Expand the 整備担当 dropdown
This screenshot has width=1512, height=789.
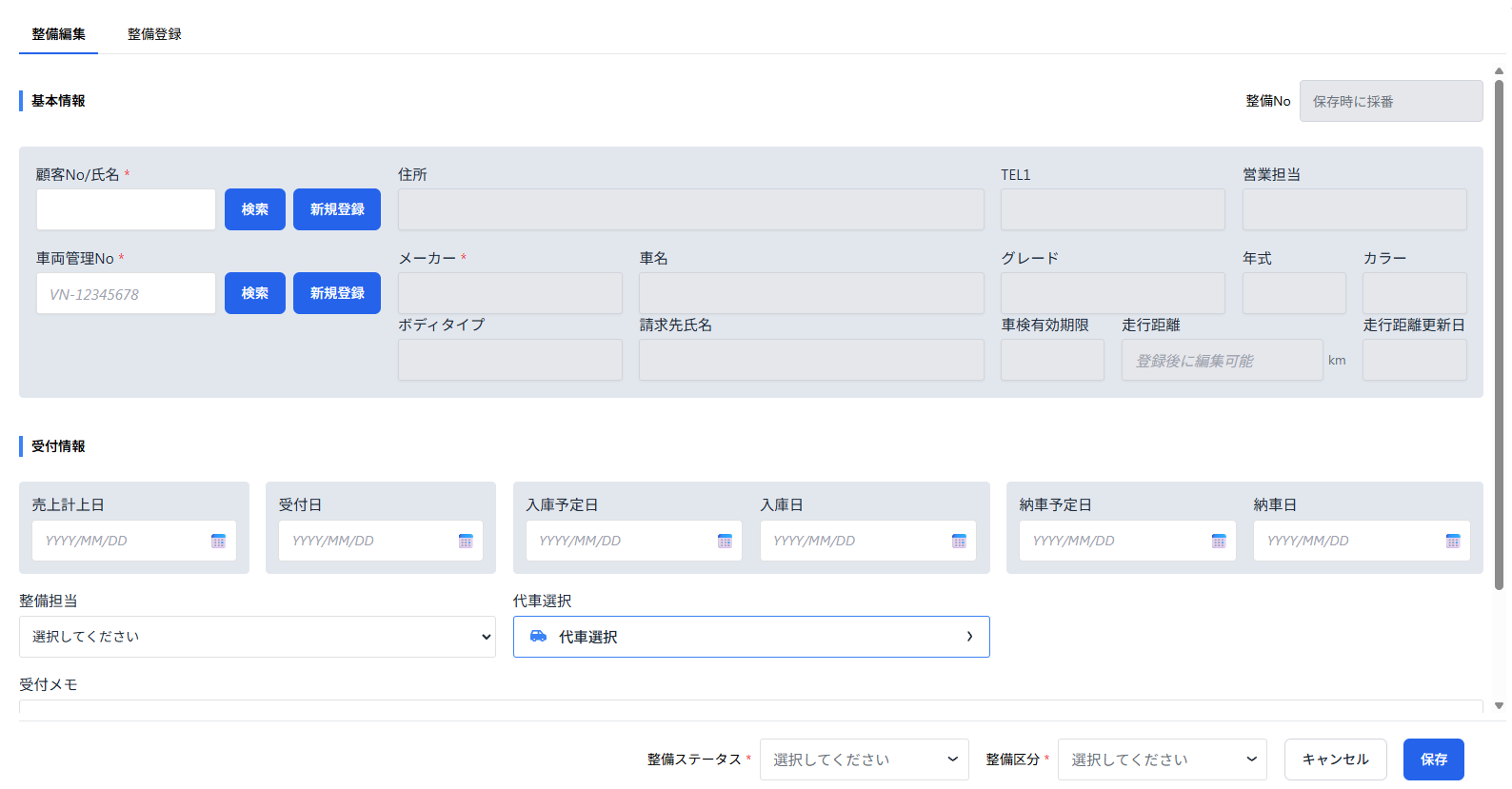[x=257, y=637]
